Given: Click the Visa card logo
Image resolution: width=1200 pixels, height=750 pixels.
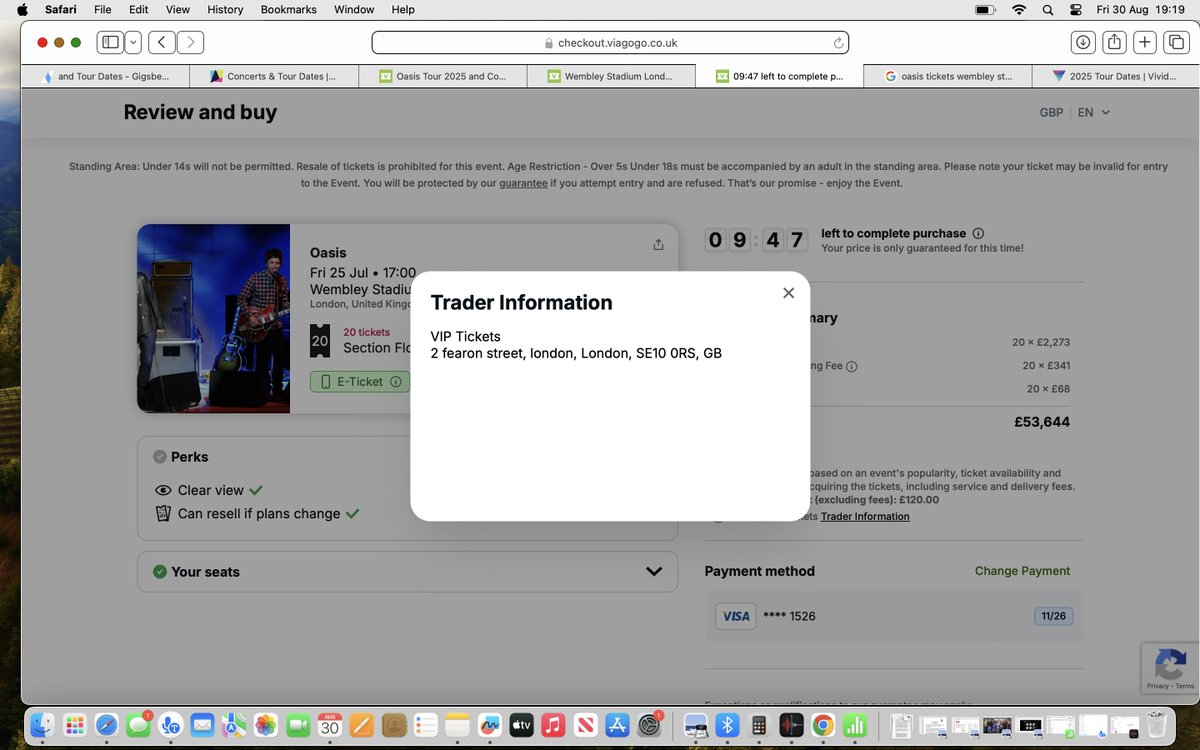Looking at the screenshot, I should click(x=736, y=616).
